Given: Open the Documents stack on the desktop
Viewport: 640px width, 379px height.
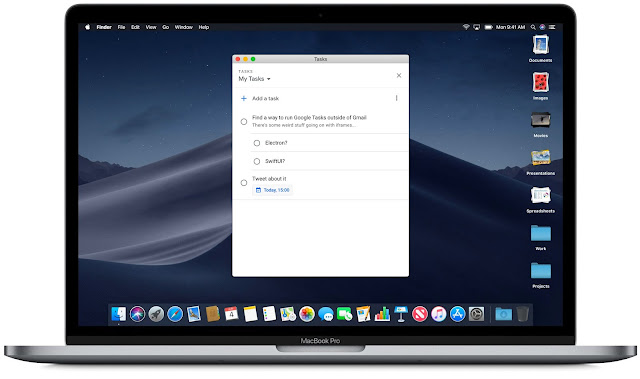Looking at the screenshot, I should click(540, 45).
